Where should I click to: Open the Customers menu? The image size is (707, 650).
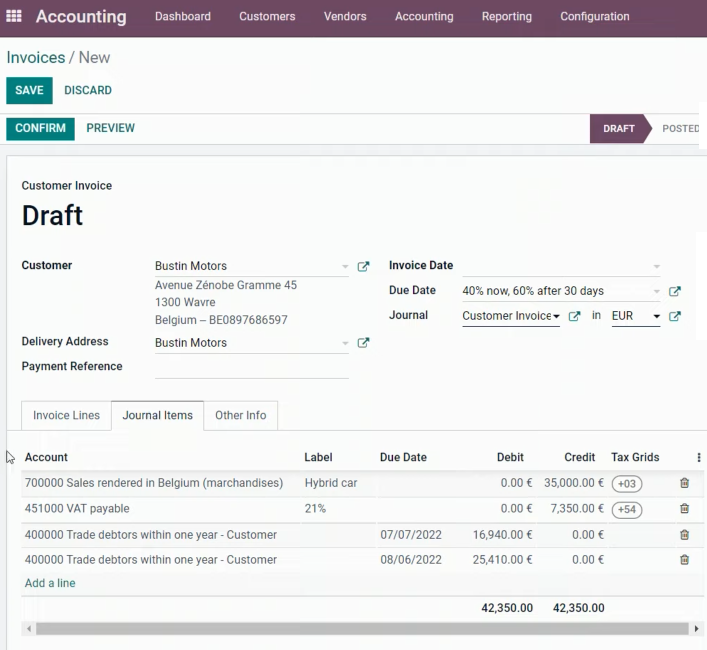pos(267,16)
